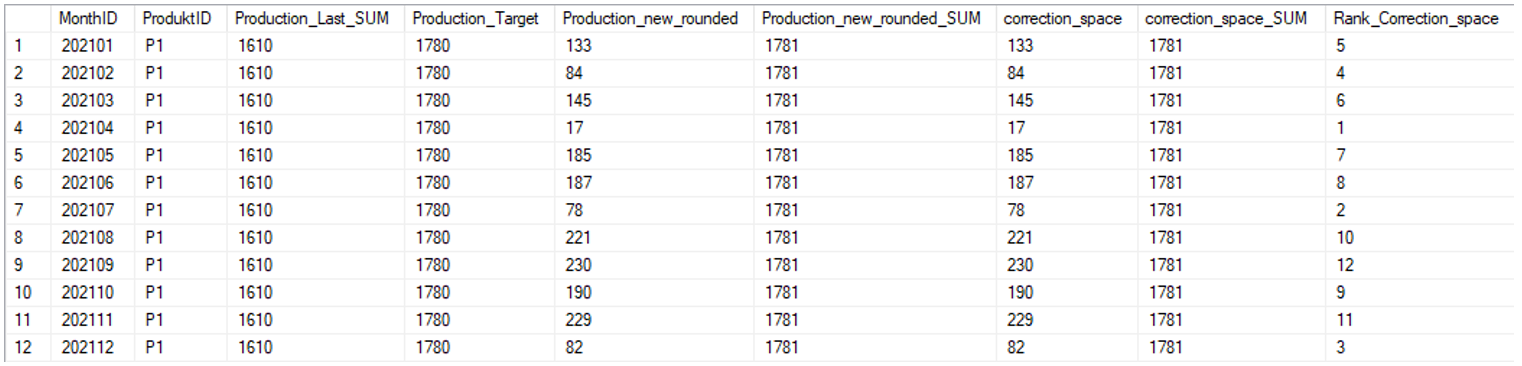Select the ProduktID column header
Screen dimensions: 1522x366
pos(180,19)
